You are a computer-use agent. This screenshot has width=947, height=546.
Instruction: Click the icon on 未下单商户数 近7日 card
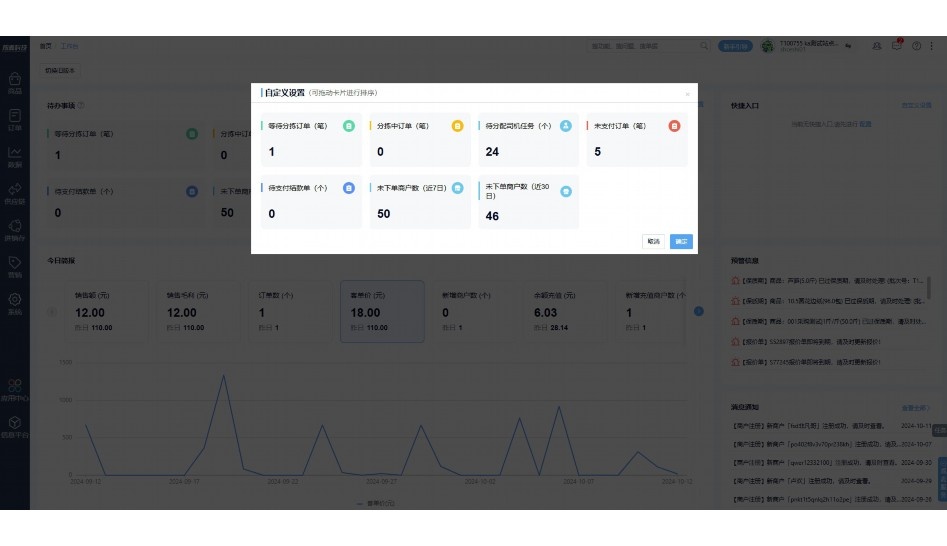tap(457, 188)
